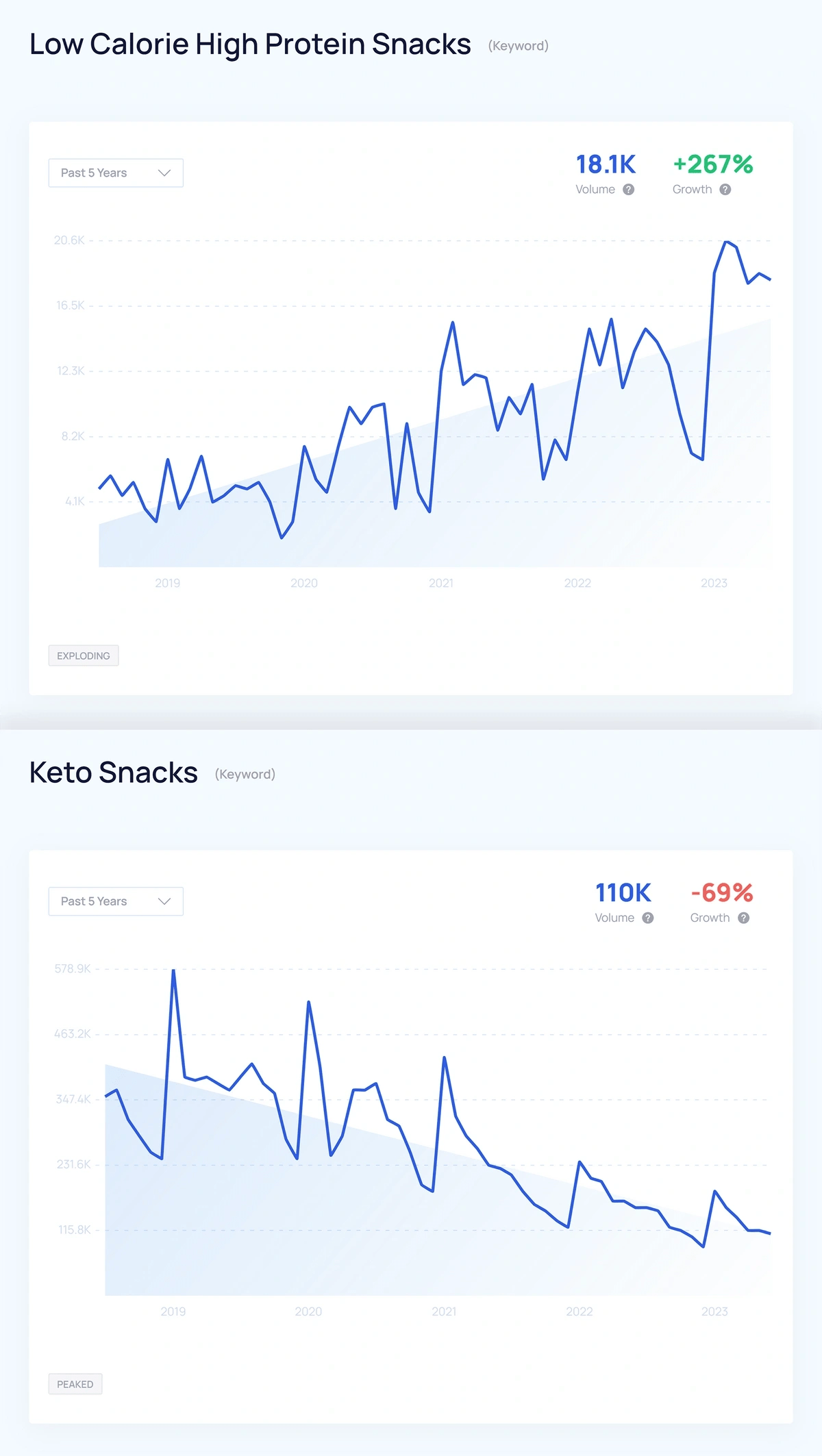
Task: Click the 110K Volume figure
Action: pyautogui.click(x=622, y=893)
